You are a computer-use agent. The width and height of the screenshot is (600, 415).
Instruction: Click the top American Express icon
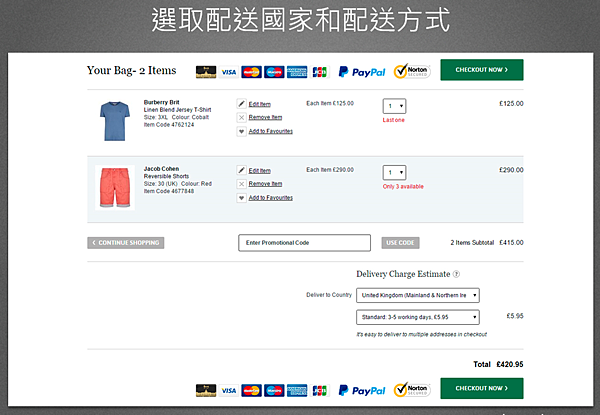click(x=297, y=72)
